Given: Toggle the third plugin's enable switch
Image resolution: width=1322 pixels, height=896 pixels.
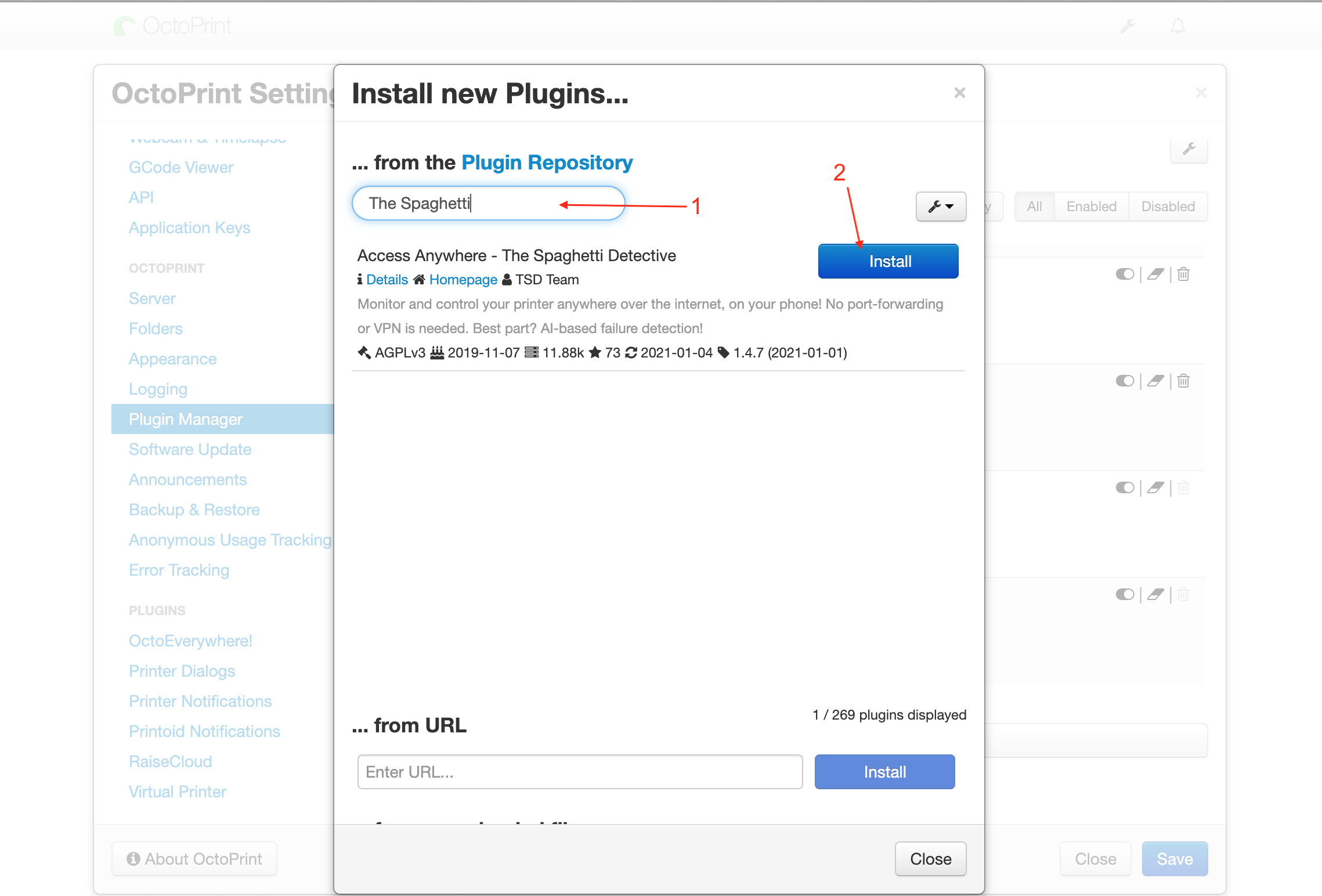Looking at the screenshot, I should pyautogui.click(x=1125, y=487).
